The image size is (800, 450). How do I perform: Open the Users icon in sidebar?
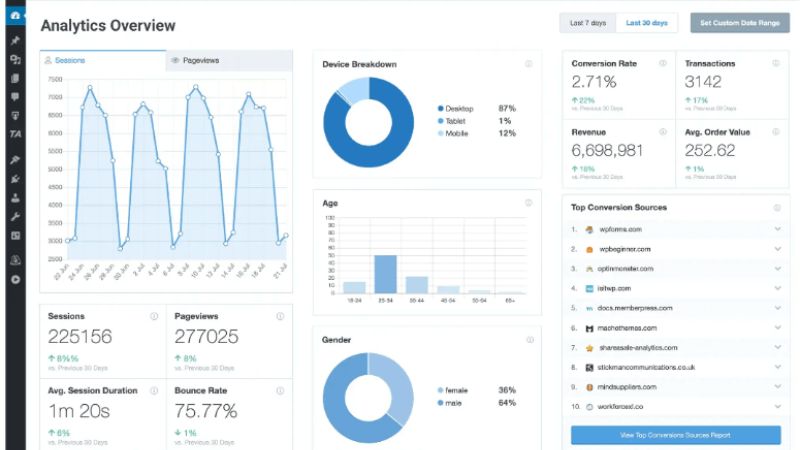[x=14, y=197]
